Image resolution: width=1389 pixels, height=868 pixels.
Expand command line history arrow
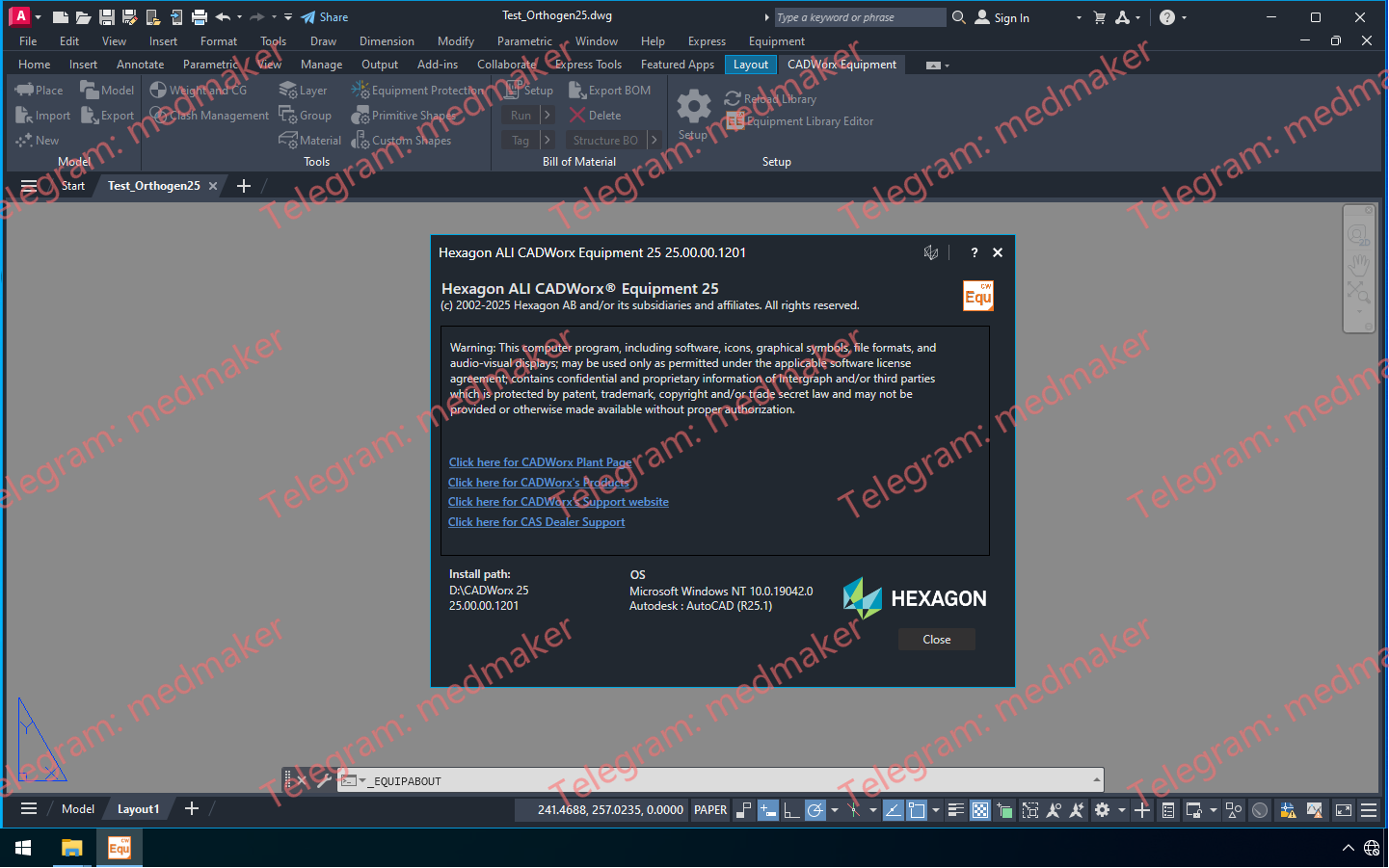click(x=1097, y=779)
